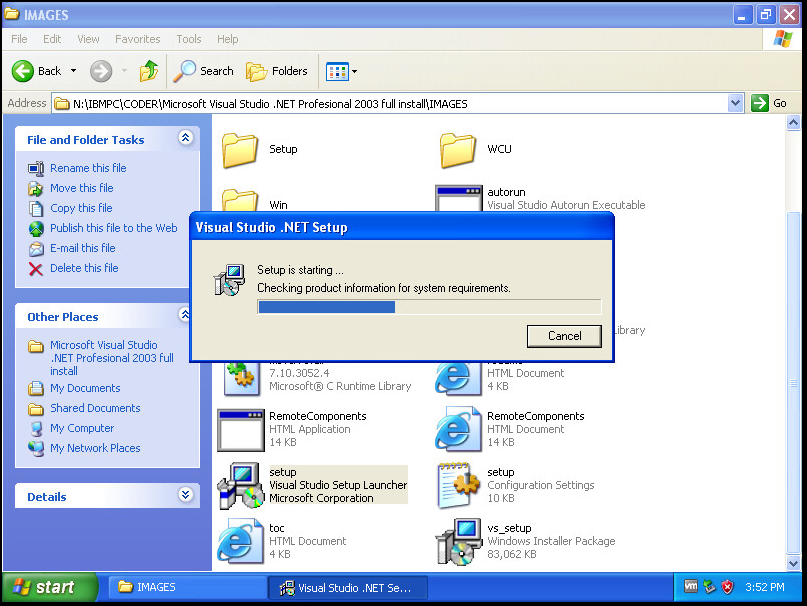Expand the address bar dropdown arrow
The width and height of the screenshot is (807, 606).
click(x=735, y=103)
